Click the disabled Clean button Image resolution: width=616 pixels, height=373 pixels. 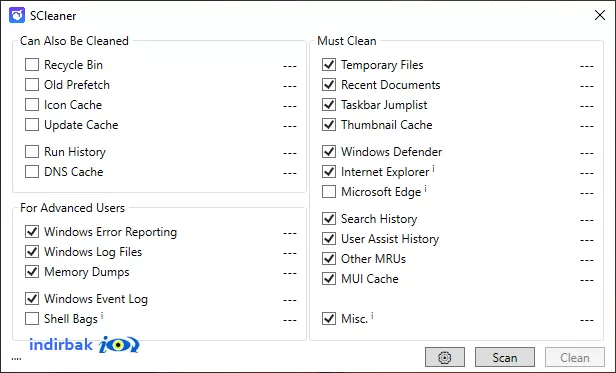pos(575,357)
